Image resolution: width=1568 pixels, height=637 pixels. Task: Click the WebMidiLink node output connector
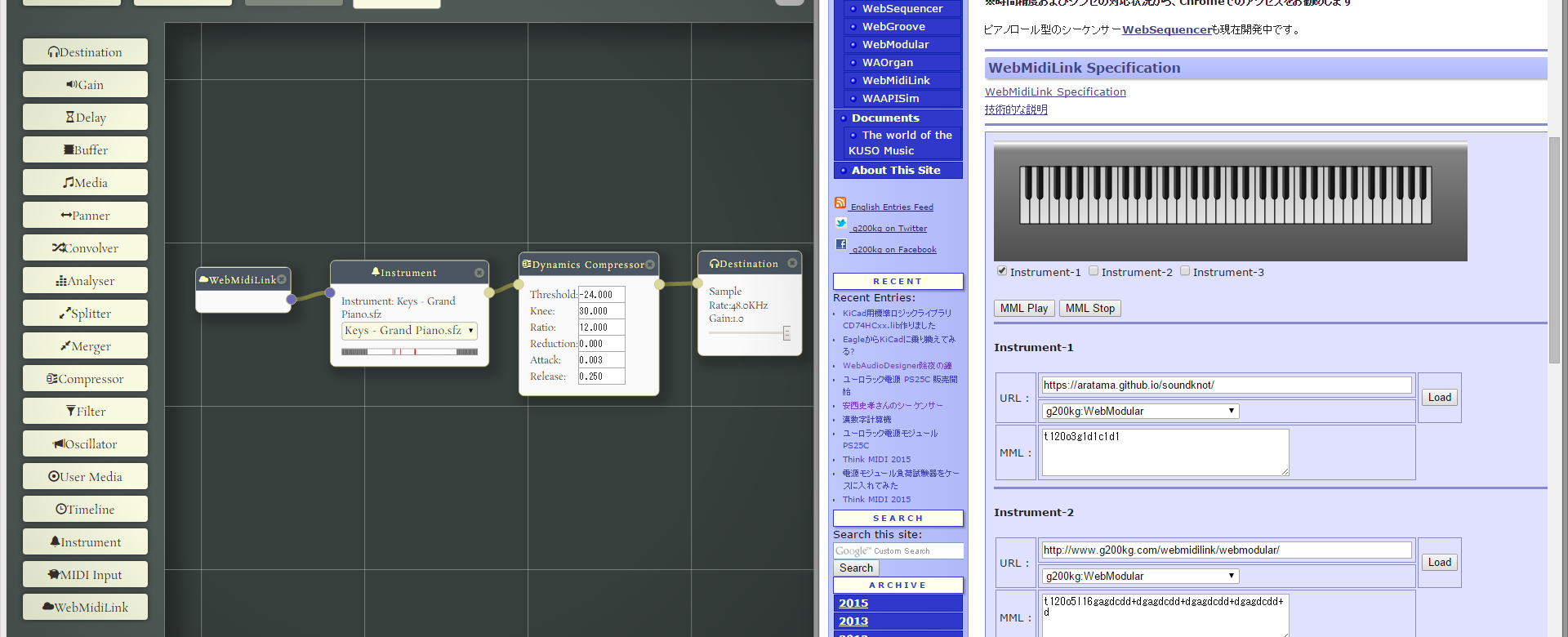tap(291, 300)
